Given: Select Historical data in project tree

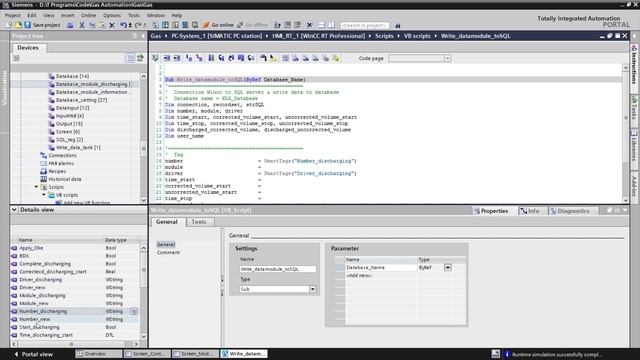Looking at the screenshot, I should (64, 179).
